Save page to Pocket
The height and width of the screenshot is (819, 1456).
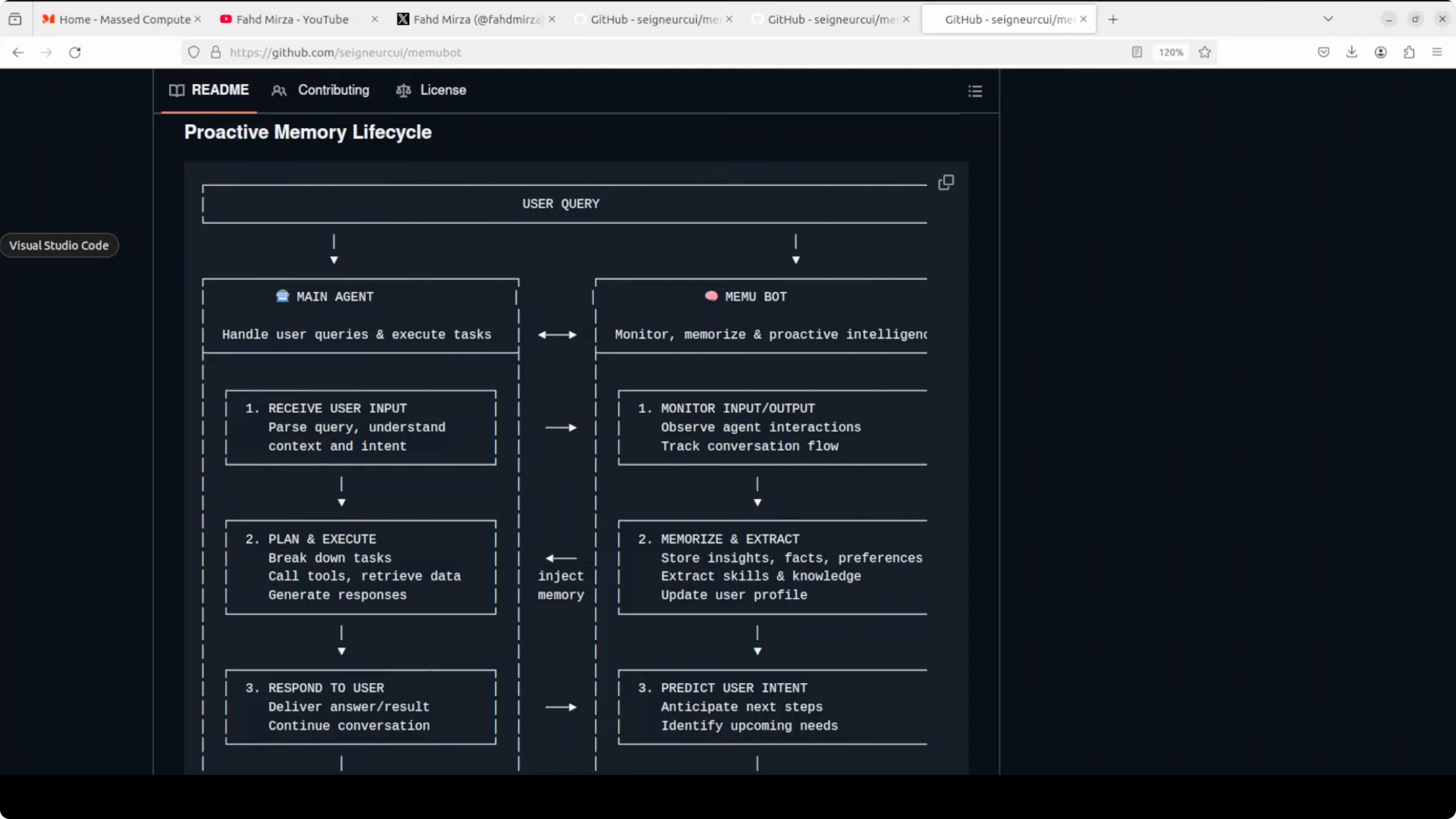pos(1323,52)
